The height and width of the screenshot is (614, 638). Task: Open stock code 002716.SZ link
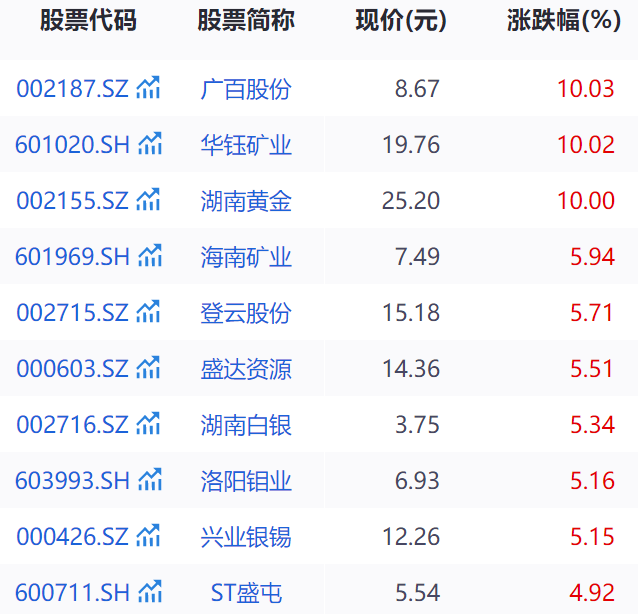tap(72, 424)
